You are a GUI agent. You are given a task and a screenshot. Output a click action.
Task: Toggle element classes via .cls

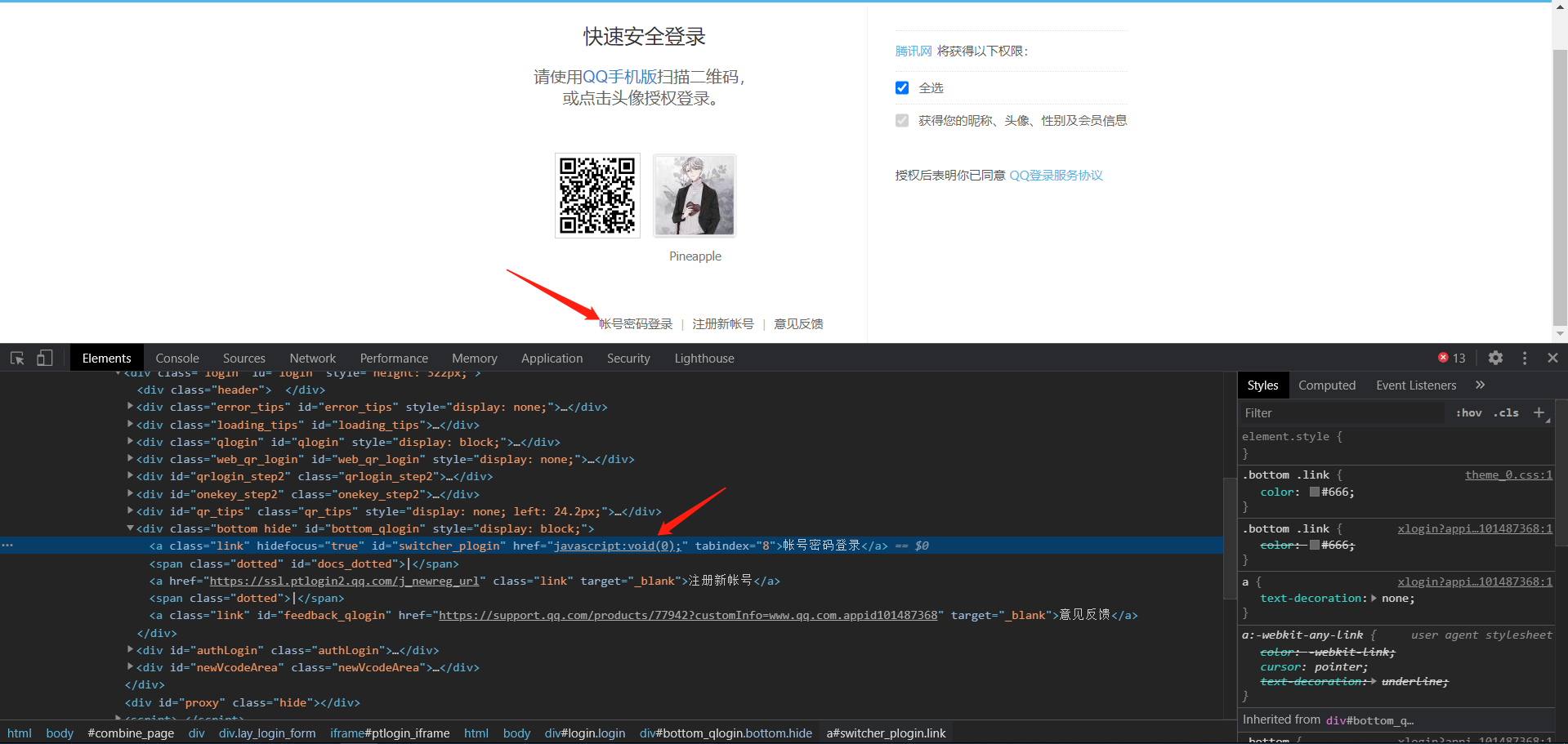click(x=1506, y=412)
